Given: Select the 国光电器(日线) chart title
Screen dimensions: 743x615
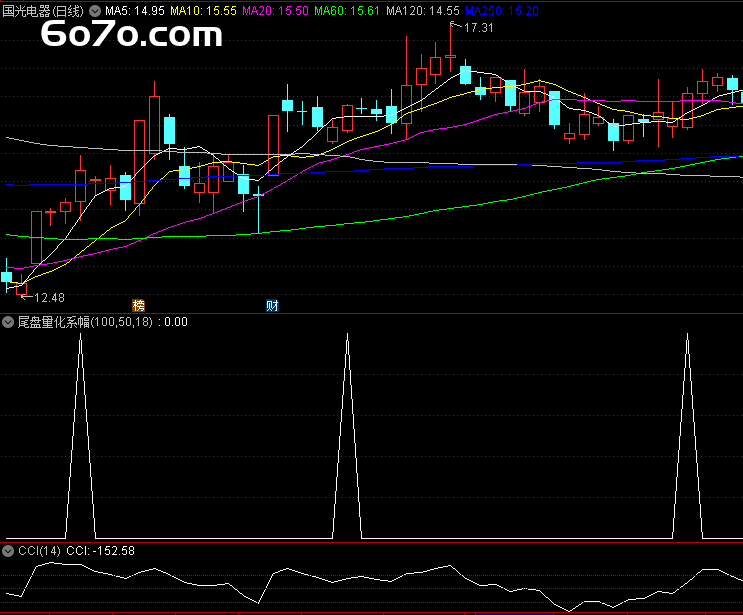Looking at the screenshot, I should 43,11.
